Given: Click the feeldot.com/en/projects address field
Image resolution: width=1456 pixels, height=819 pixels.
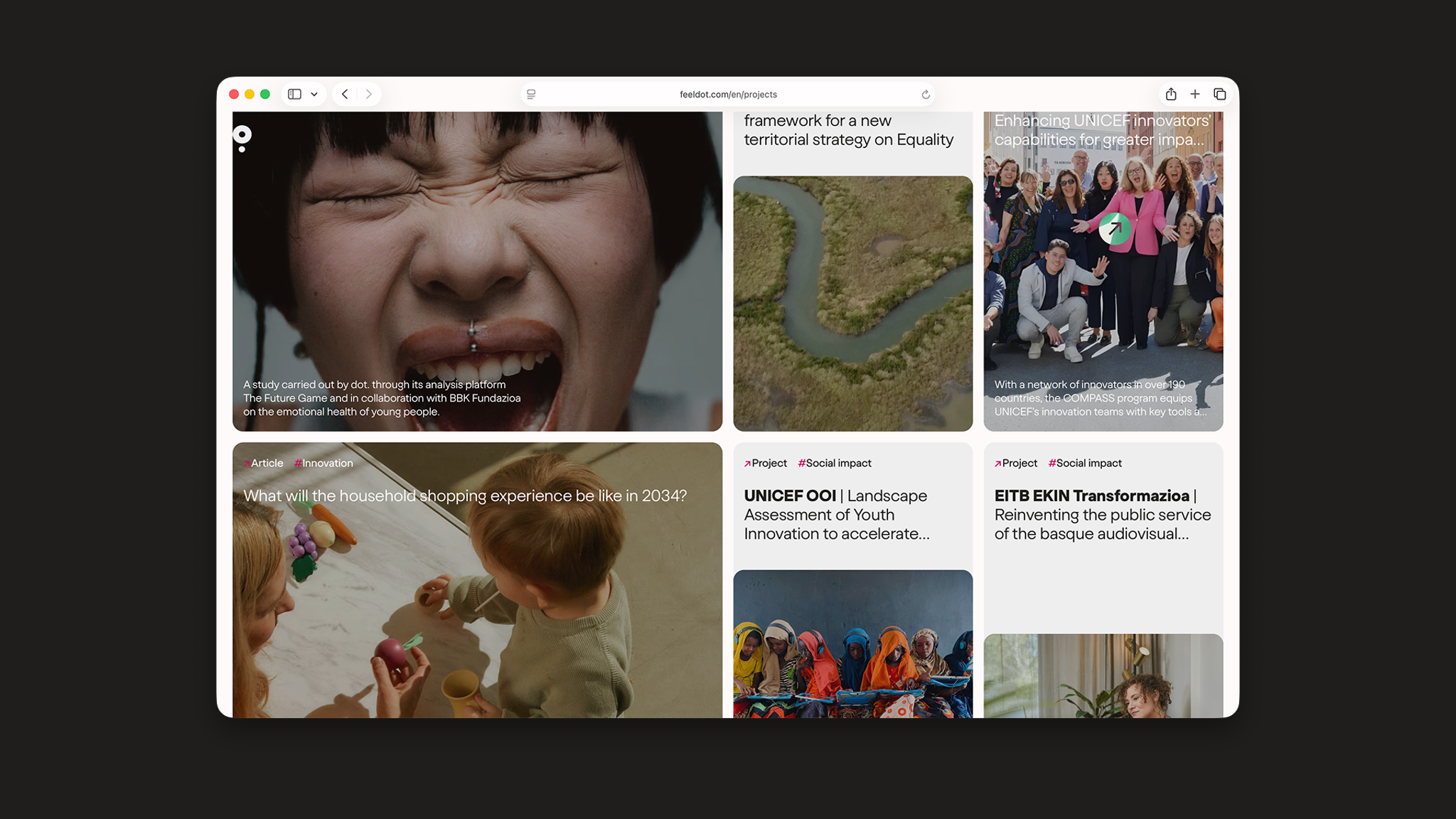Looking at the screenshot, I should click(x=728, y=95).
